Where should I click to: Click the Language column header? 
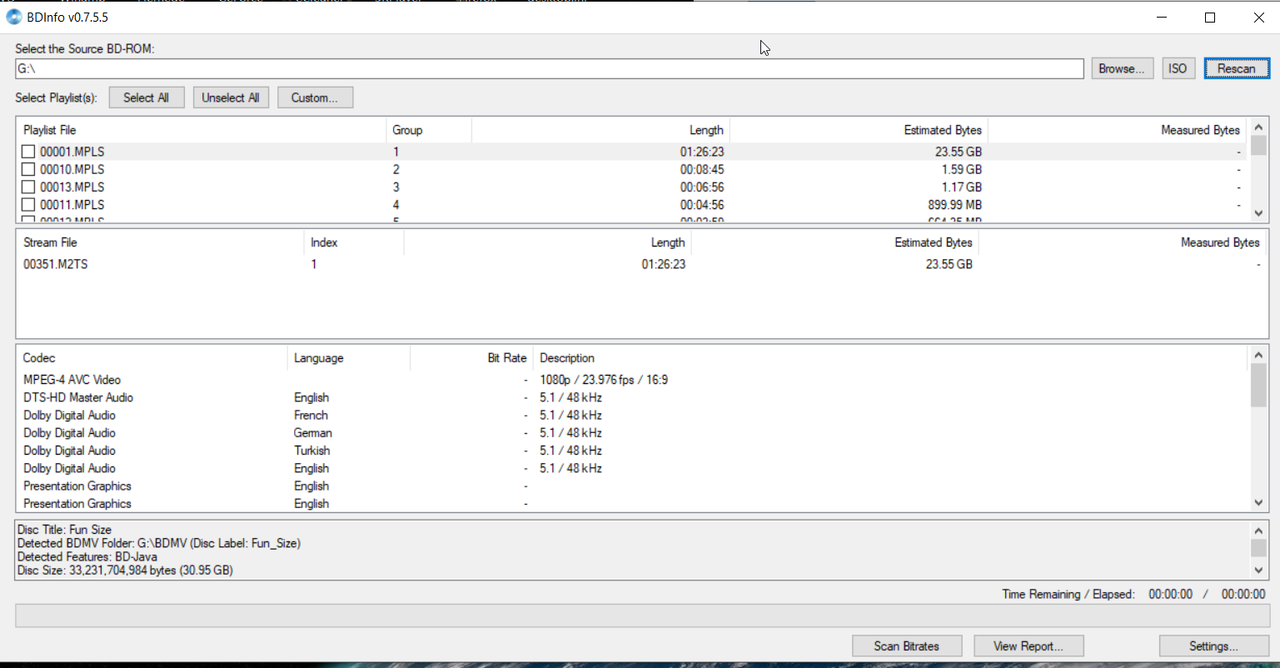(349, 358)
